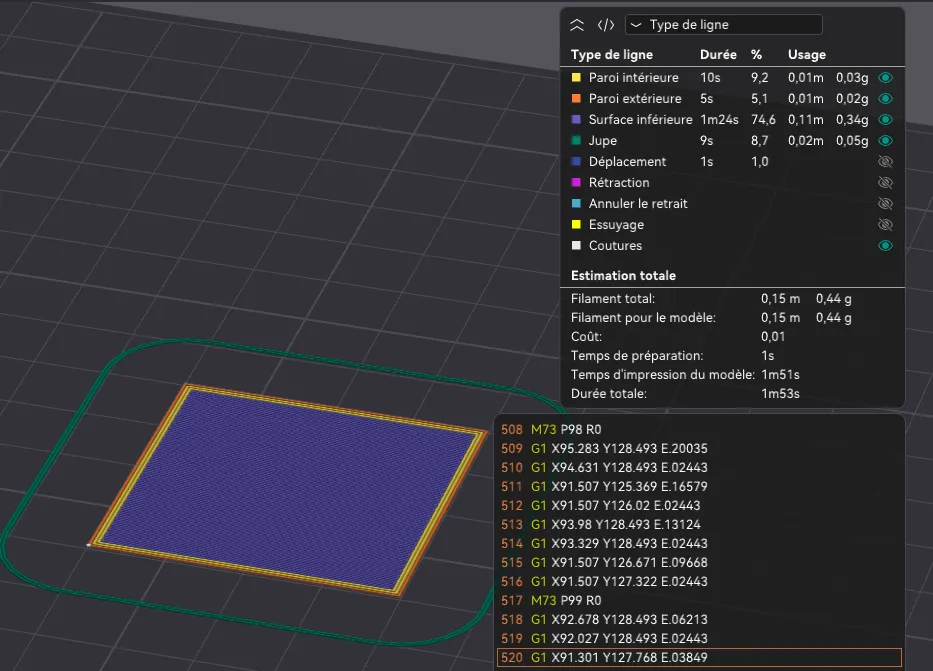Select G-code line 513
The width and height of the screenshot is (933, 671).
[x=699, y=525]
